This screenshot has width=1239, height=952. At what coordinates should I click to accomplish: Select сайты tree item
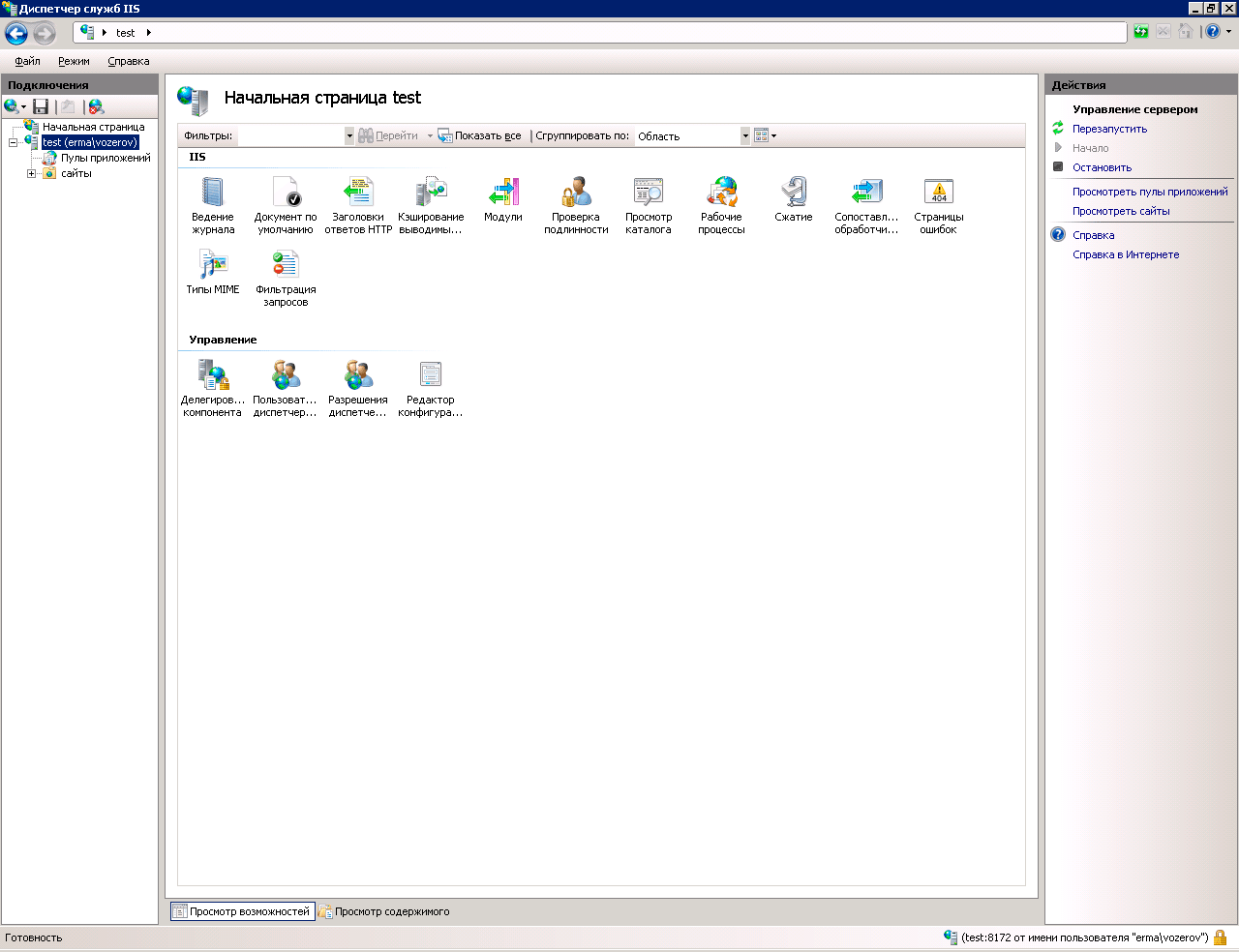point(76,173)
